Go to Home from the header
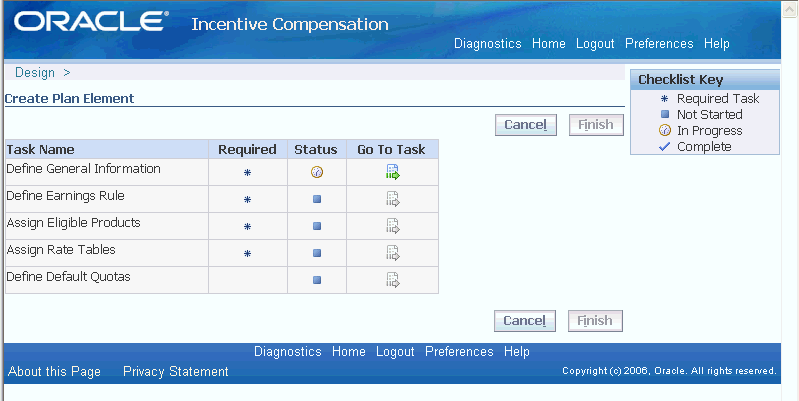This screenshot has height=401, width=799. coord(549,44)
